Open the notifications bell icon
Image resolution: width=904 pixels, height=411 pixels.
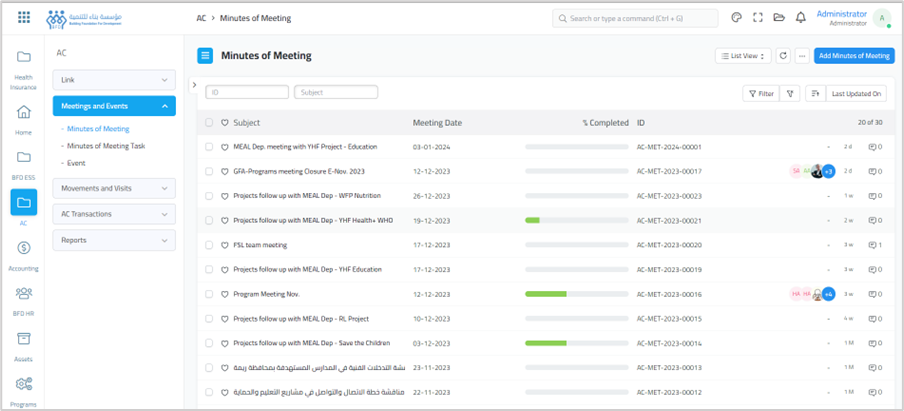coord(800,18)
